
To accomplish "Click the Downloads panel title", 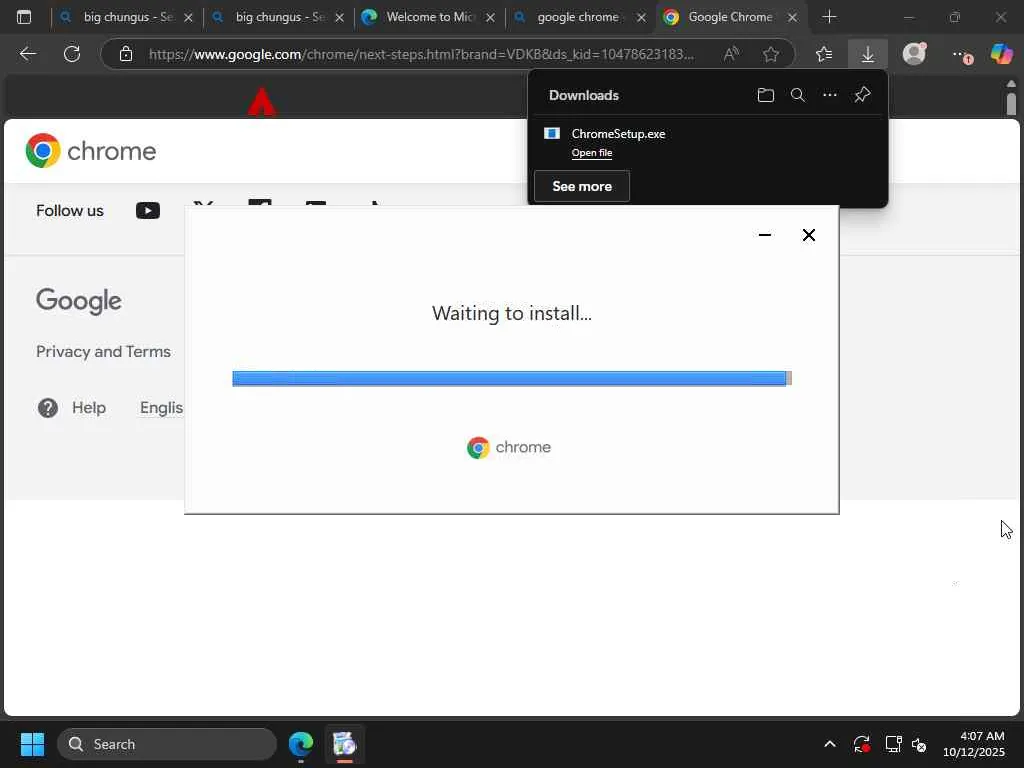I will [x=584, y=95].
